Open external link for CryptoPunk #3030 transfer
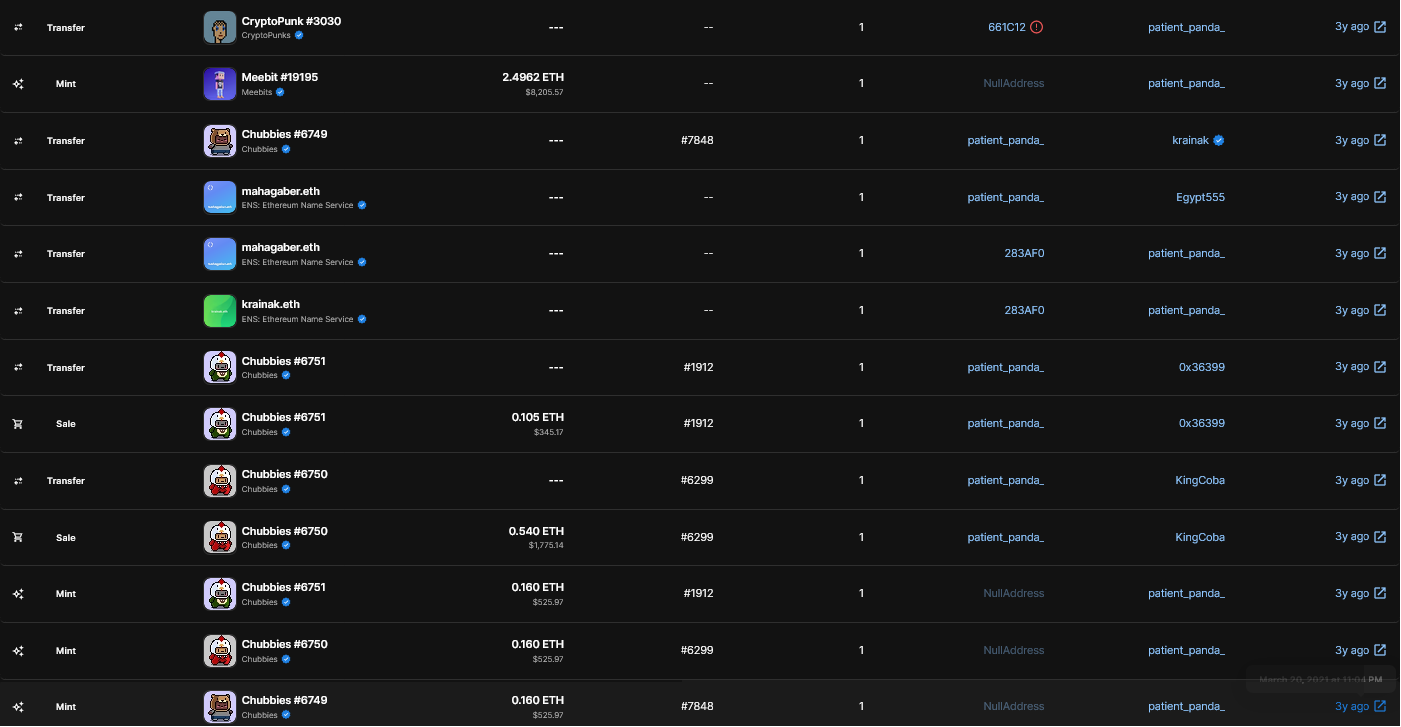 1380,27
